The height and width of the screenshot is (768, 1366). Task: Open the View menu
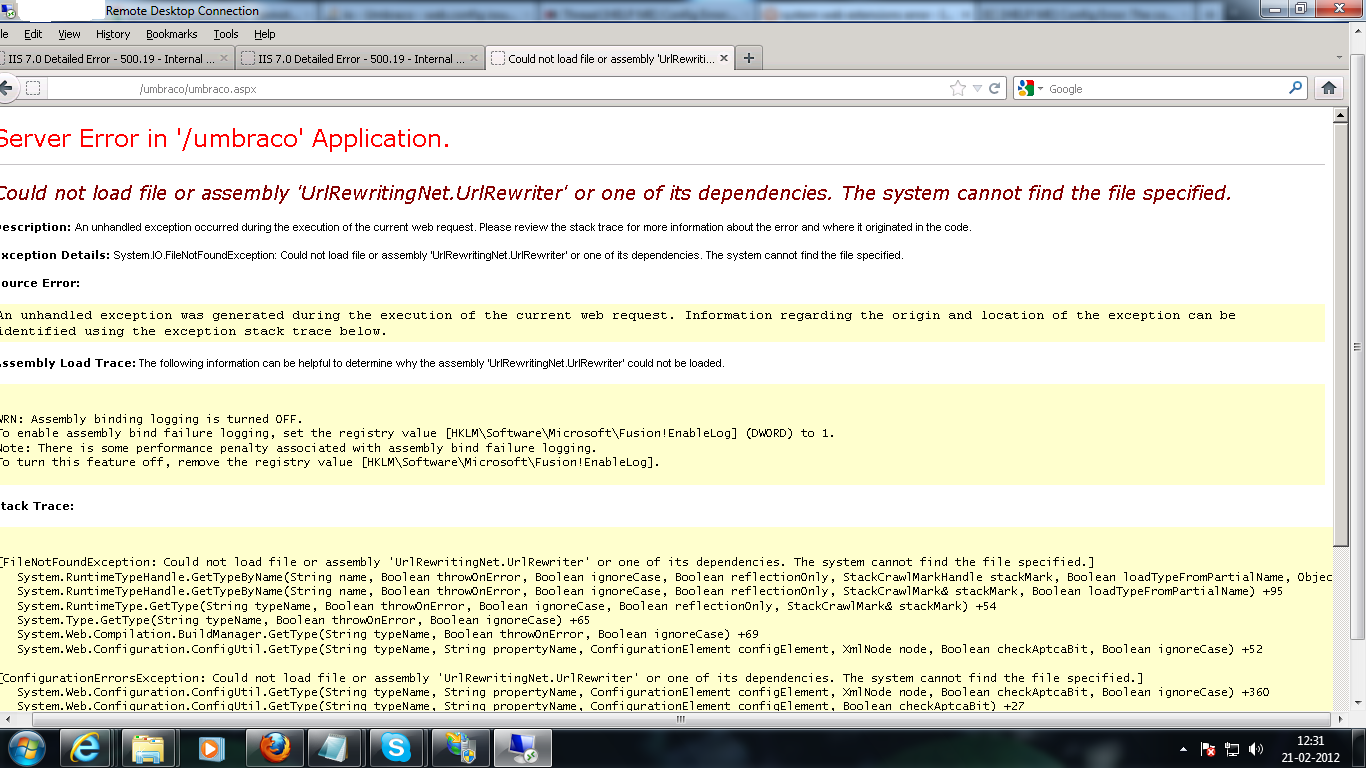point(69,34)
